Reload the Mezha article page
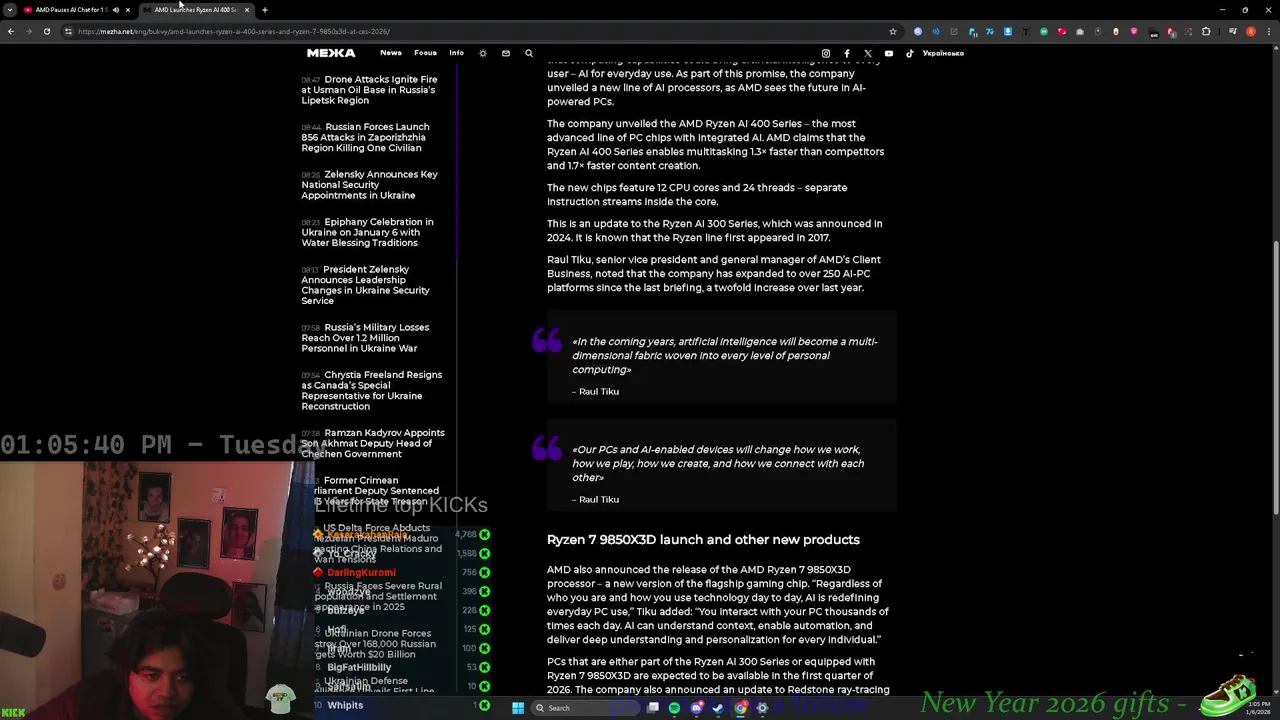The image size is (1280, 720). [47, 31]
